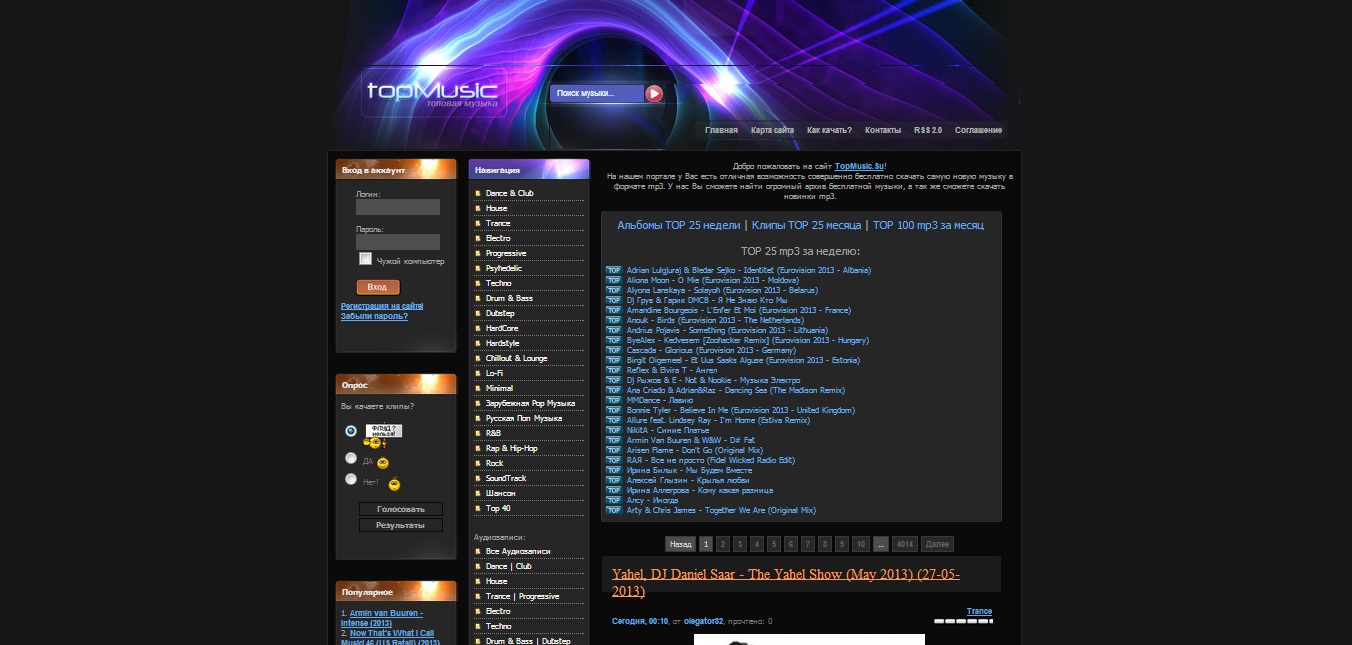
Task: Click the folder icon beside Drum & Bass
Action: pos(478,298)
